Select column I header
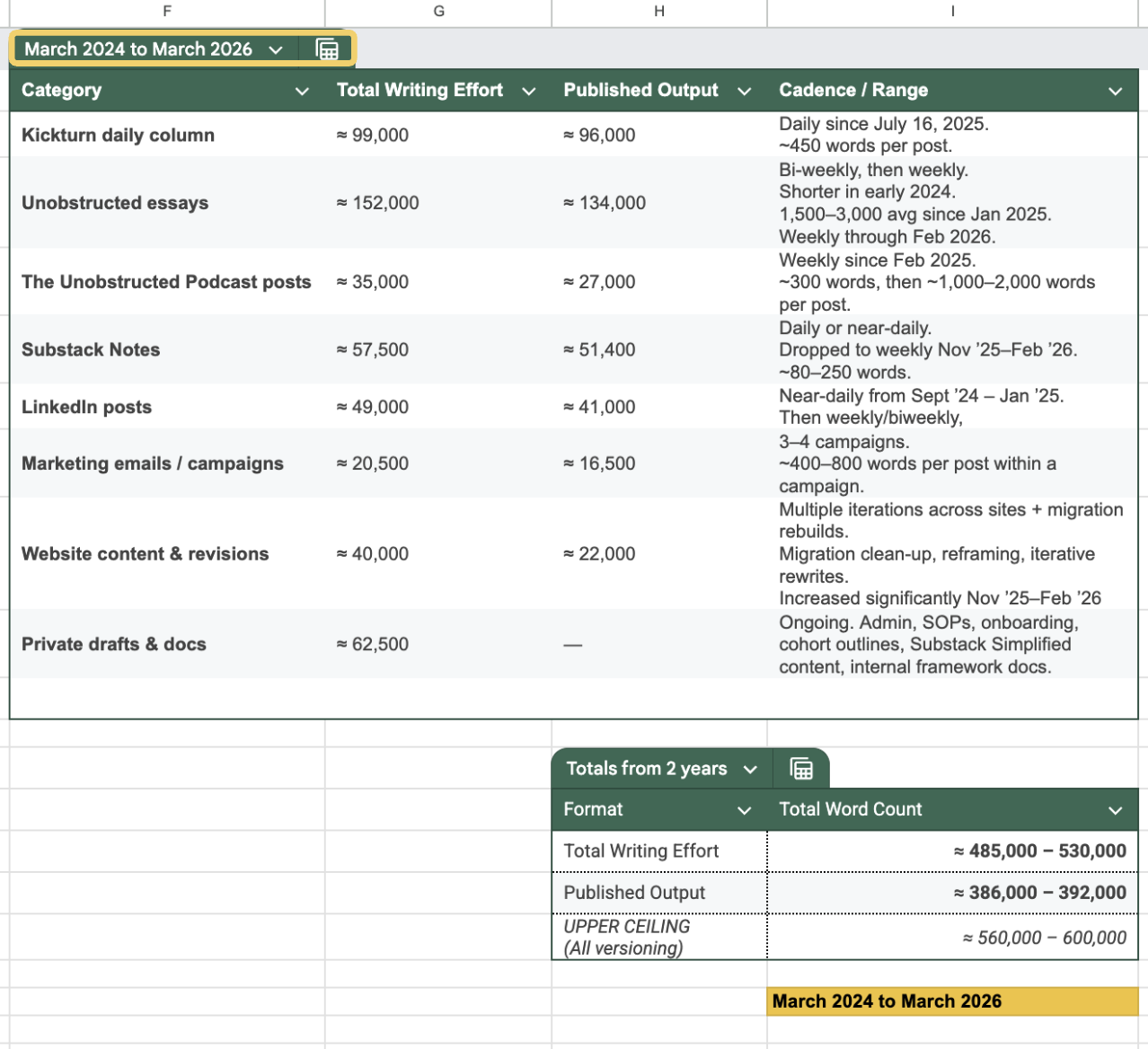 (x=952, y=12)
